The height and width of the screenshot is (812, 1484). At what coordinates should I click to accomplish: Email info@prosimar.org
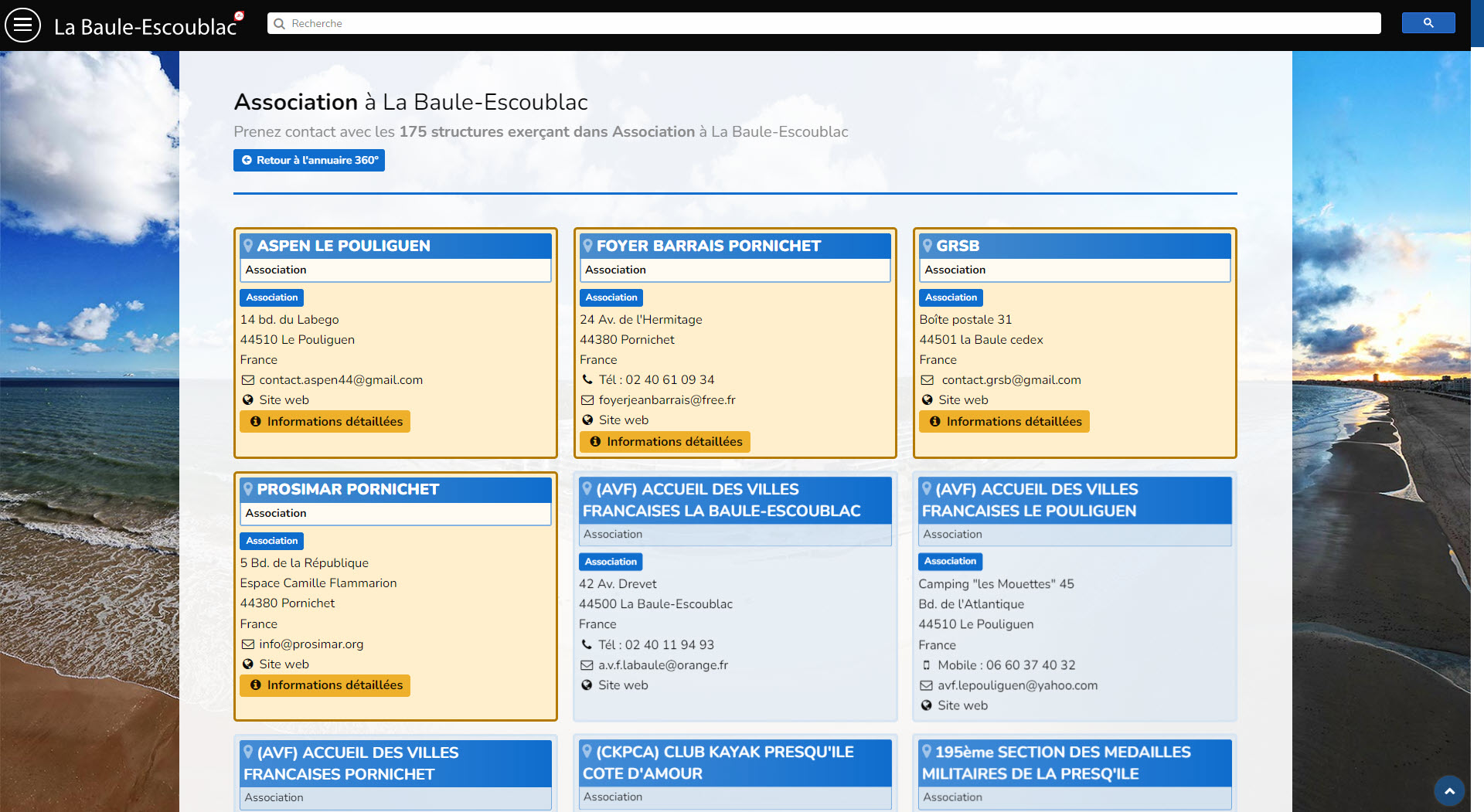tap(311, 644)
